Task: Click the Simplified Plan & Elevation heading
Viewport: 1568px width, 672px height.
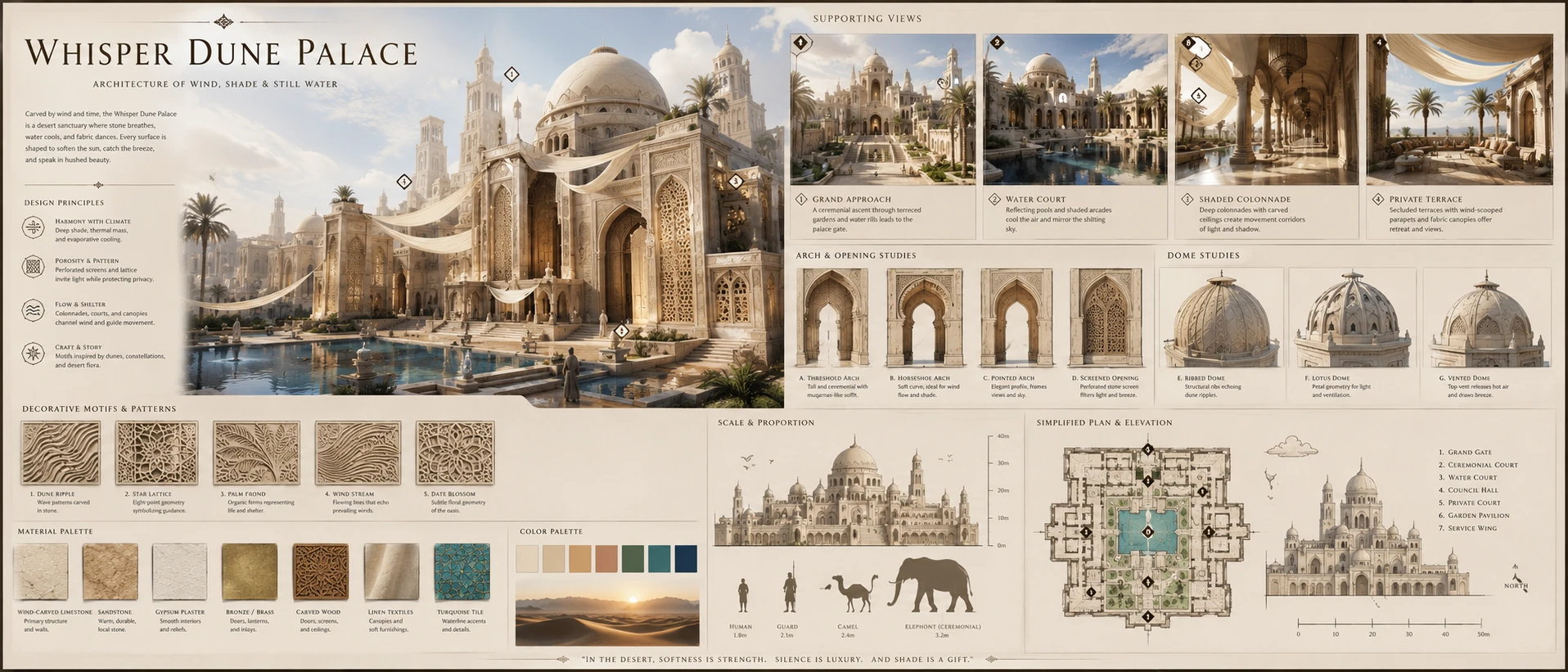Action: [1104, 422]
